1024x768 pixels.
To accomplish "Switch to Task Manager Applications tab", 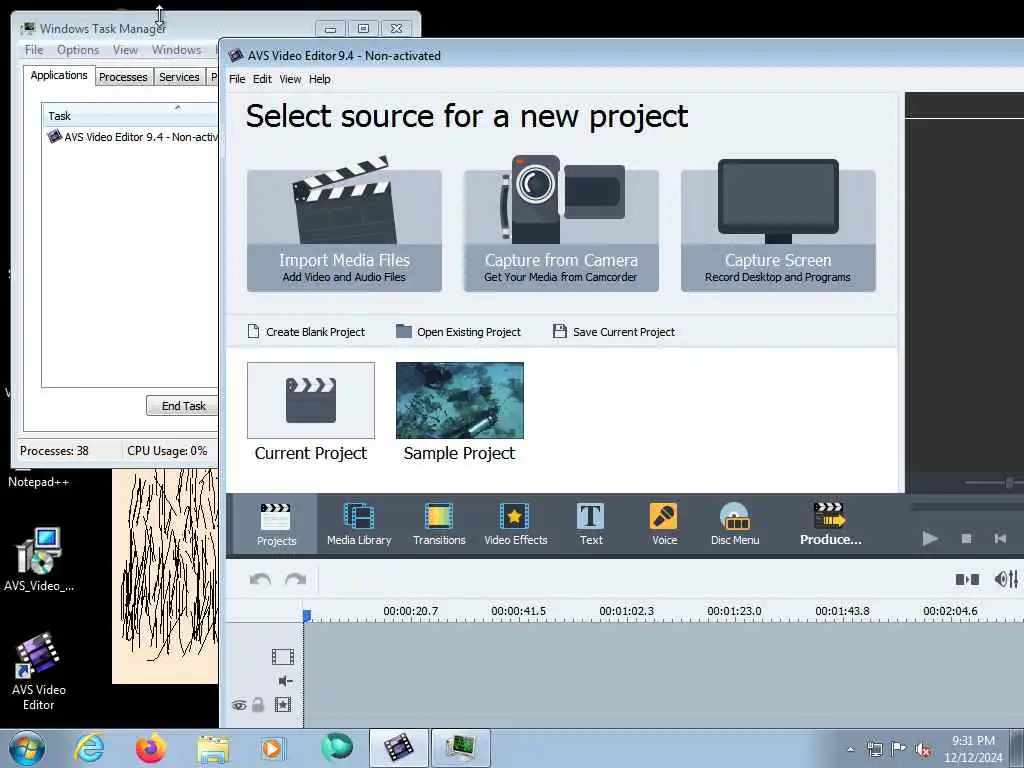I will point(59,75).
